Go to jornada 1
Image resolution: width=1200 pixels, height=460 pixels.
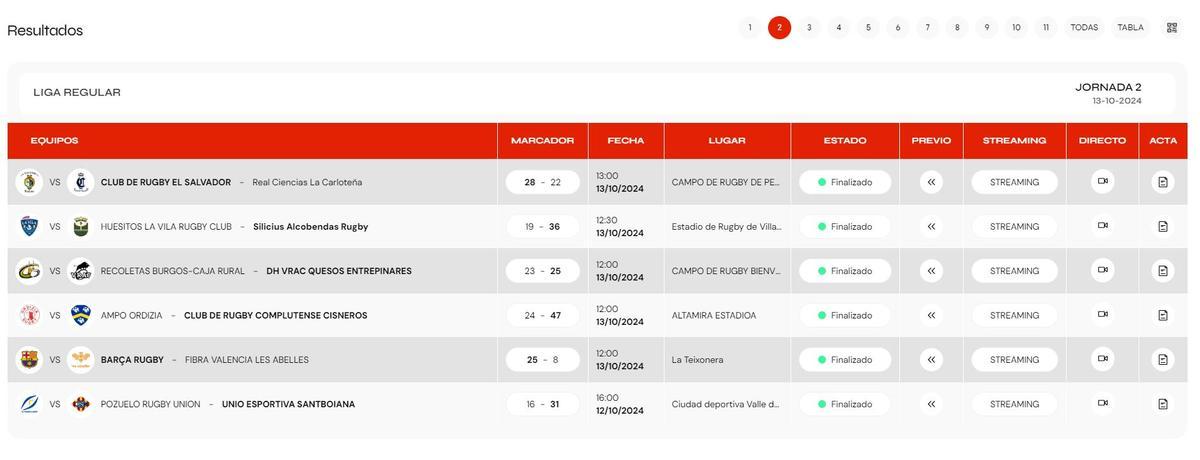pos(750,28)
